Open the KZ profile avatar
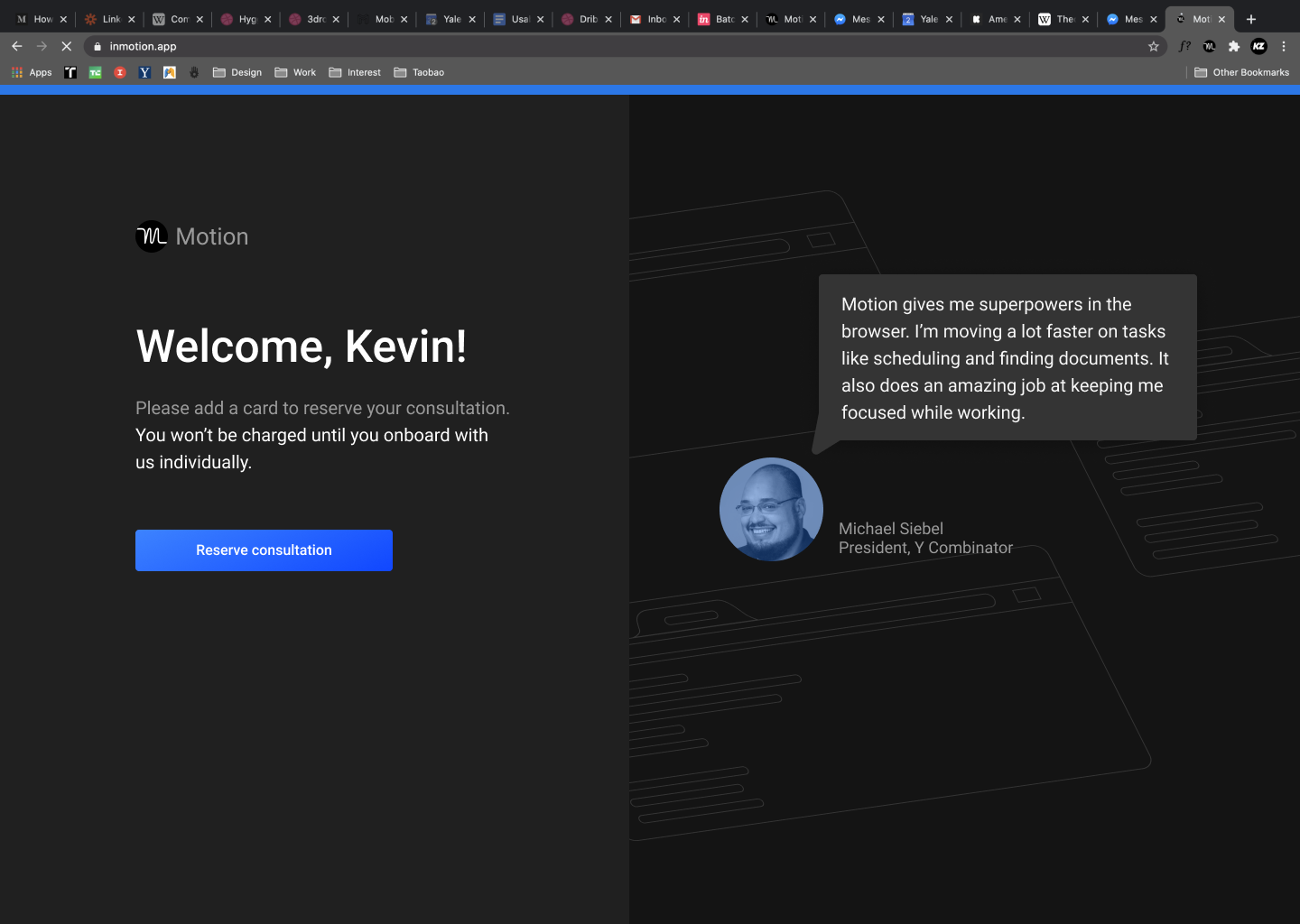The image size is (1300, 924). pyautogui.click(x=1259, y=46)
